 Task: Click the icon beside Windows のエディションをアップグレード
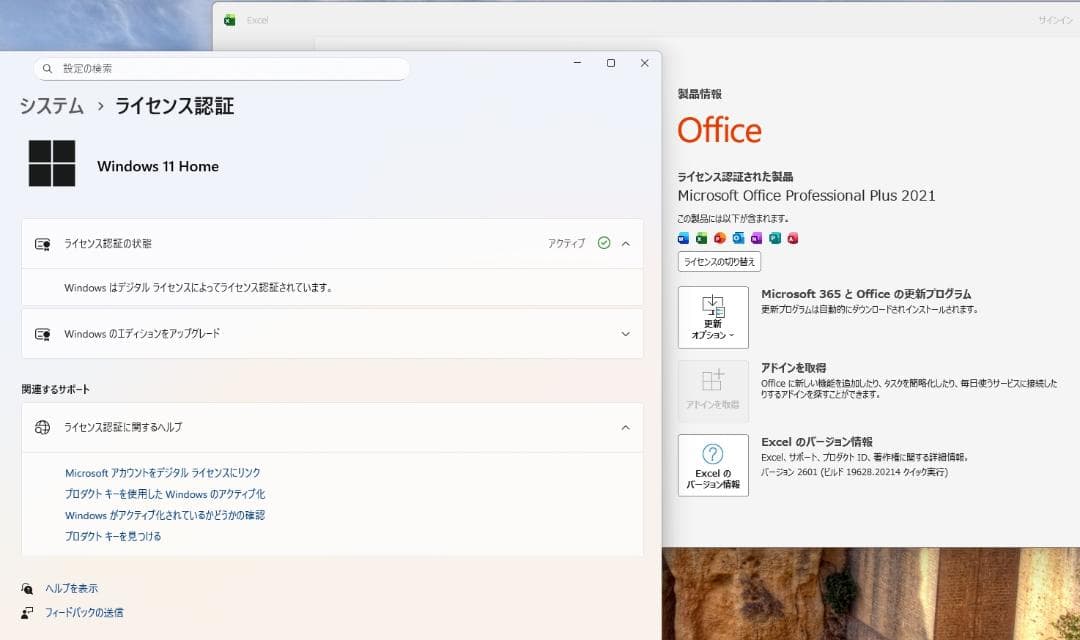point(43,334)
